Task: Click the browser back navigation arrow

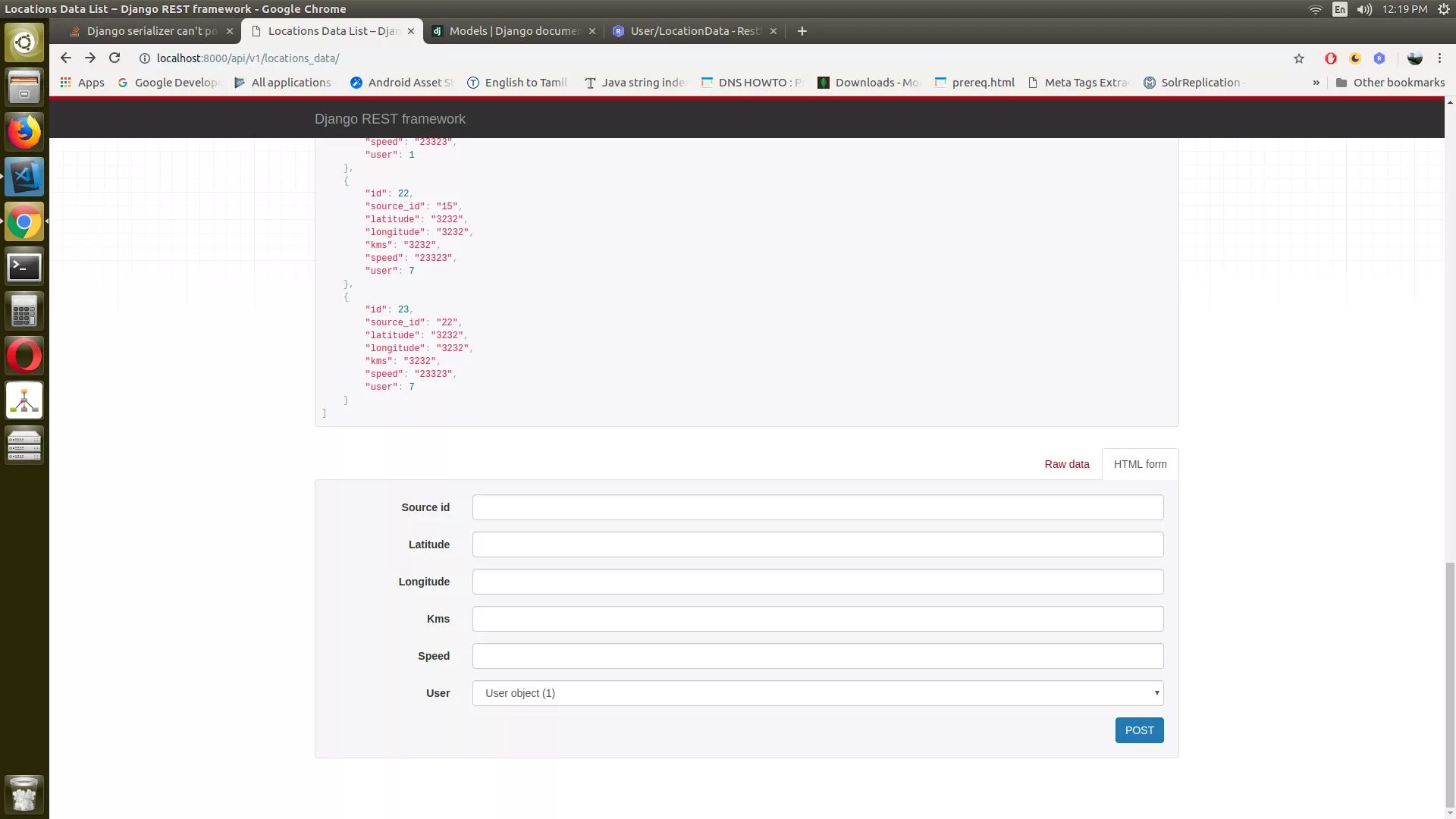Action: pos(66,58)
